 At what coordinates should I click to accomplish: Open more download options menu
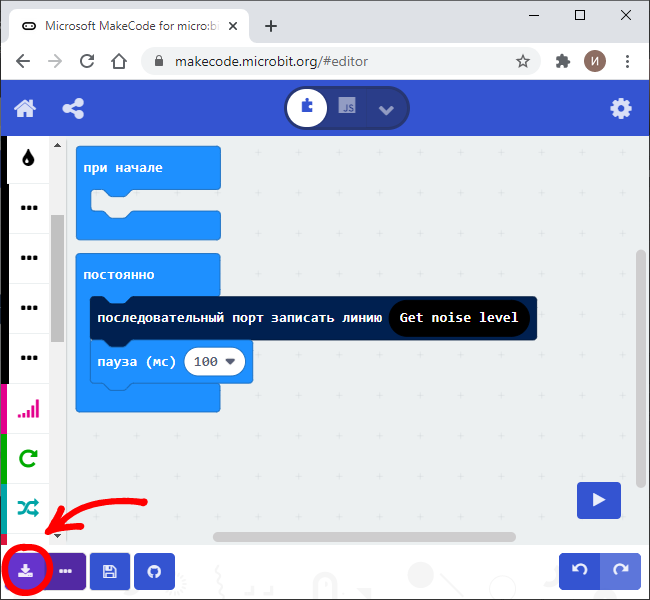(x=65, y=571)
